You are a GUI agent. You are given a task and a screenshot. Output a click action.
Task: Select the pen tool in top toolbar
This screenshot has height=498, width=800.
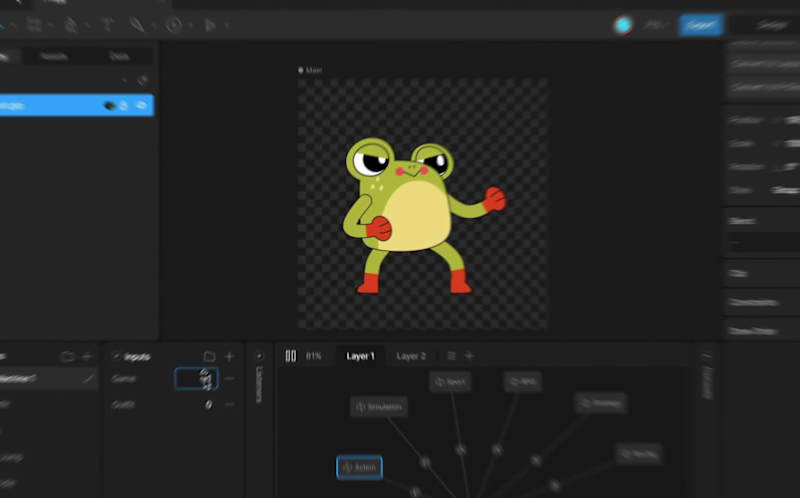point(137,24)
